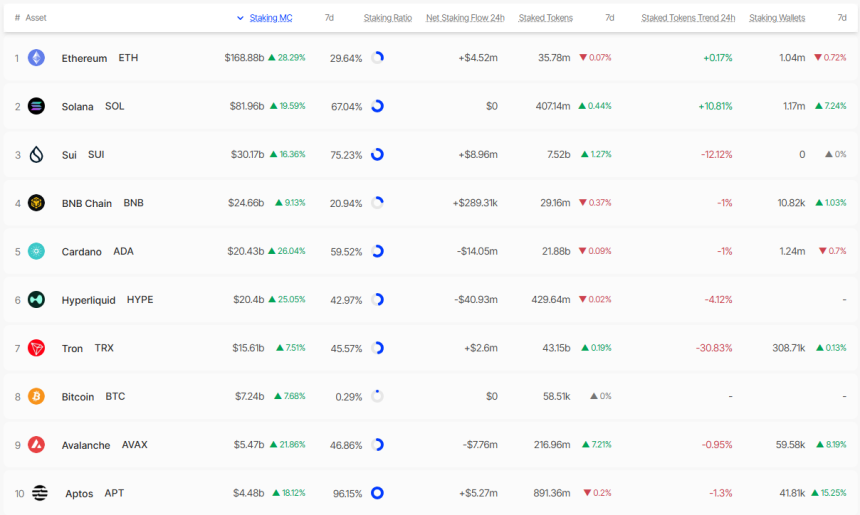This screenshot has height=515, width=860.
Task: Open the Hyperliquid asset name link
Action: (88, 300)
